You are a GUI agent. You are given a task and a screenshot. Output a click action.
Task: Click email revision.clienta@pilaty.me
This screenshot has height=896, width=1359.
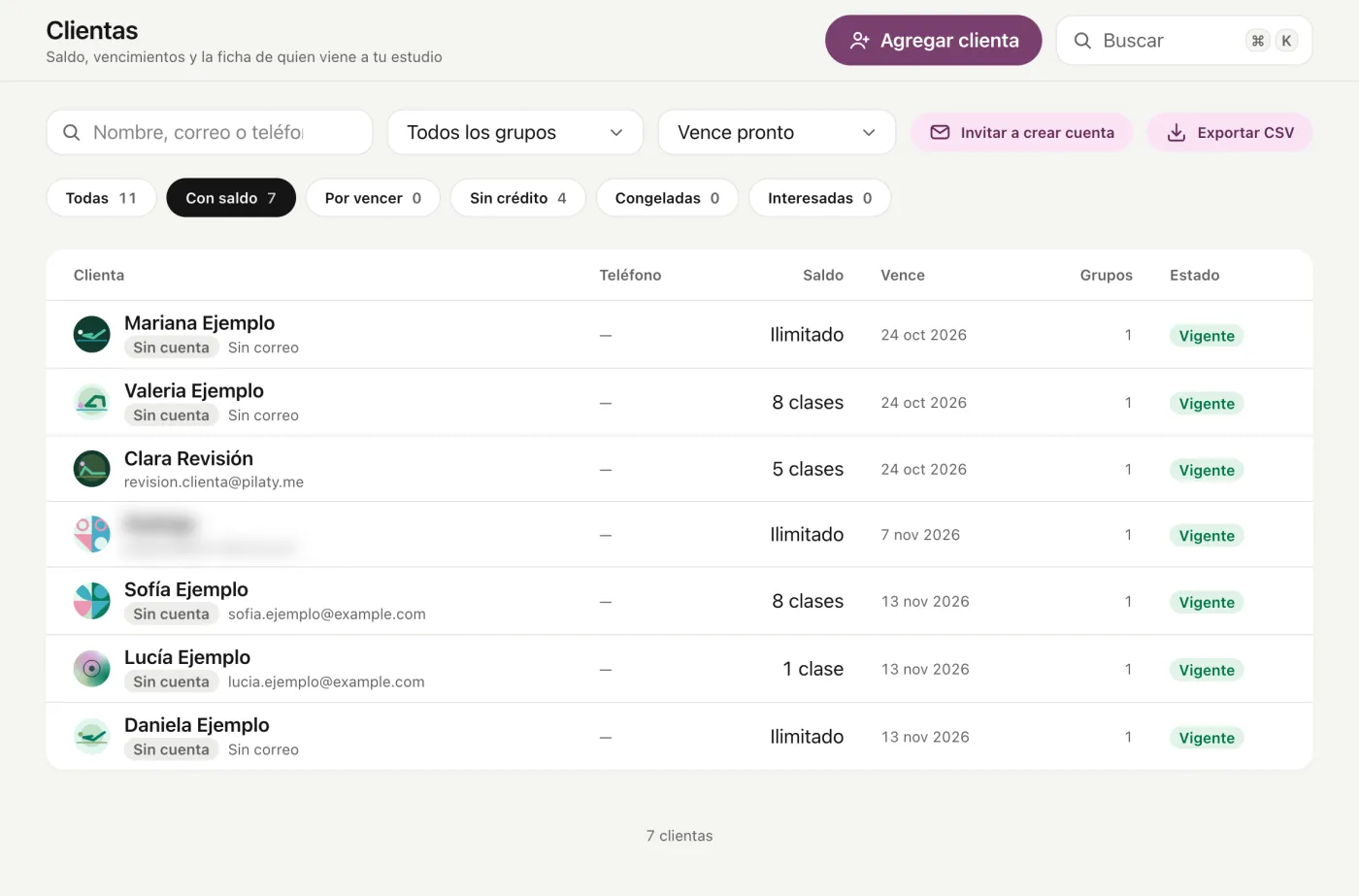(x=214, y=482)
